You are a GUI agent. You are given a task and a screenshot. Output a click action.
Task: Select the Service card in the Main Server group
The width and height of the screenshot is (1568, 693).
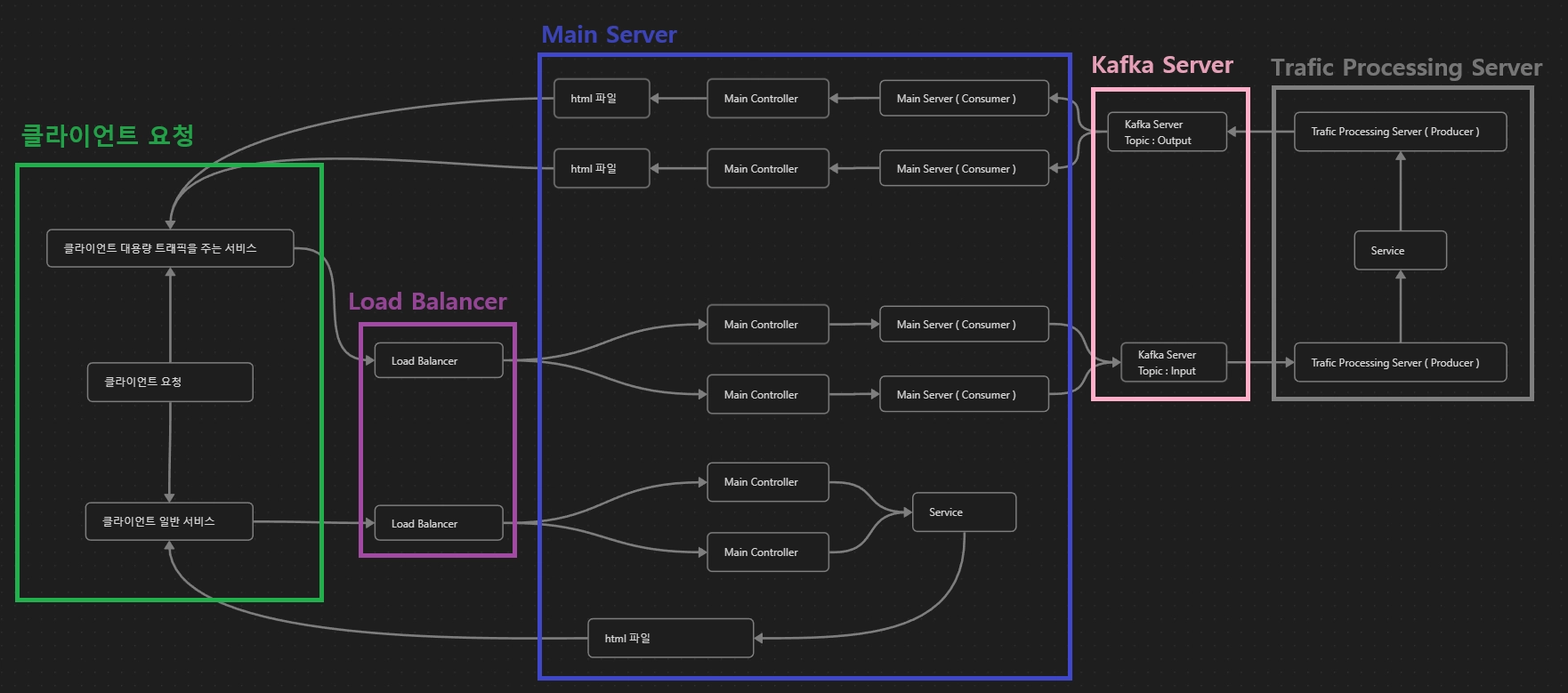965,512
